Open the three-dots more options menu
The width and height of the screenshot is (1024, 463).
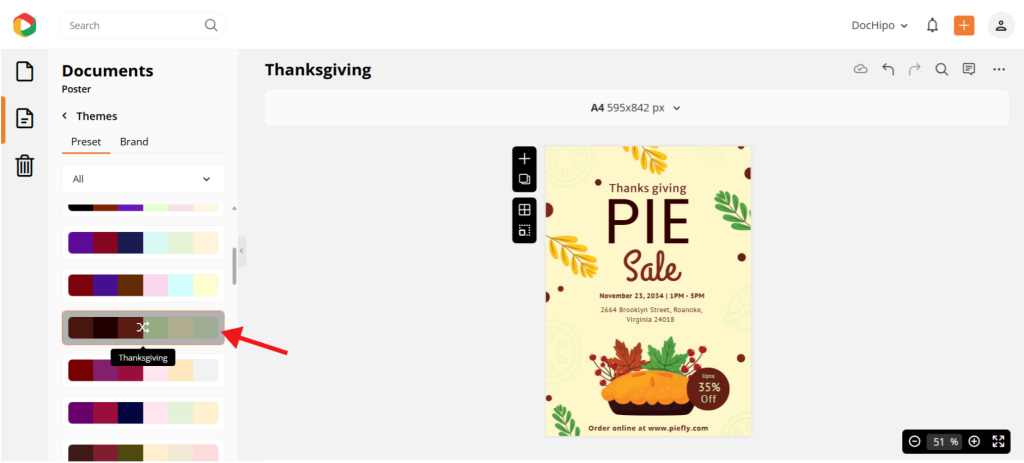(998, 69)
